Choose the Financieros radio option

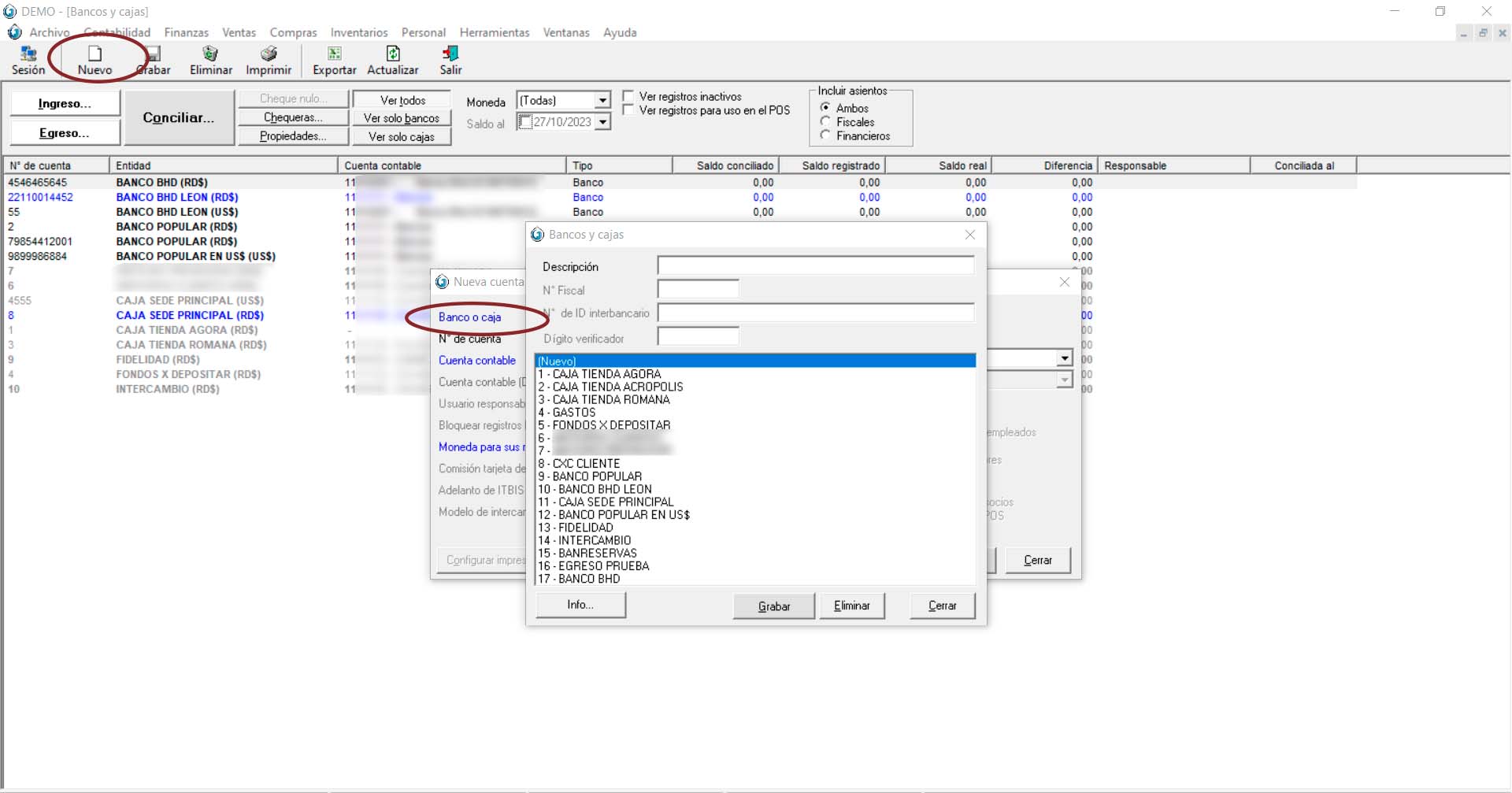[825, 135]
